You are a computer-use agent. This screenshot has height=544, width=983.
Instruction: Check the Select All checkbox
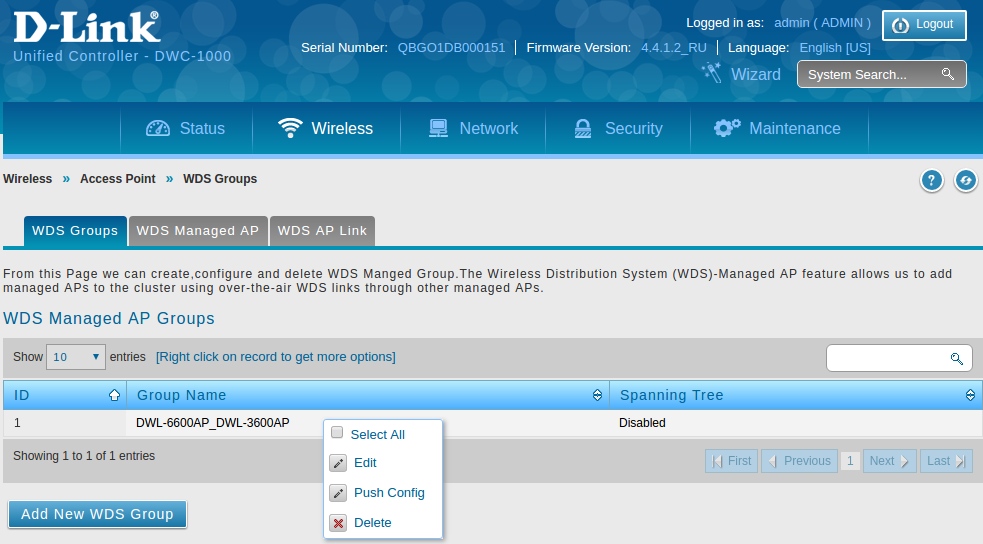coord(337,433)
